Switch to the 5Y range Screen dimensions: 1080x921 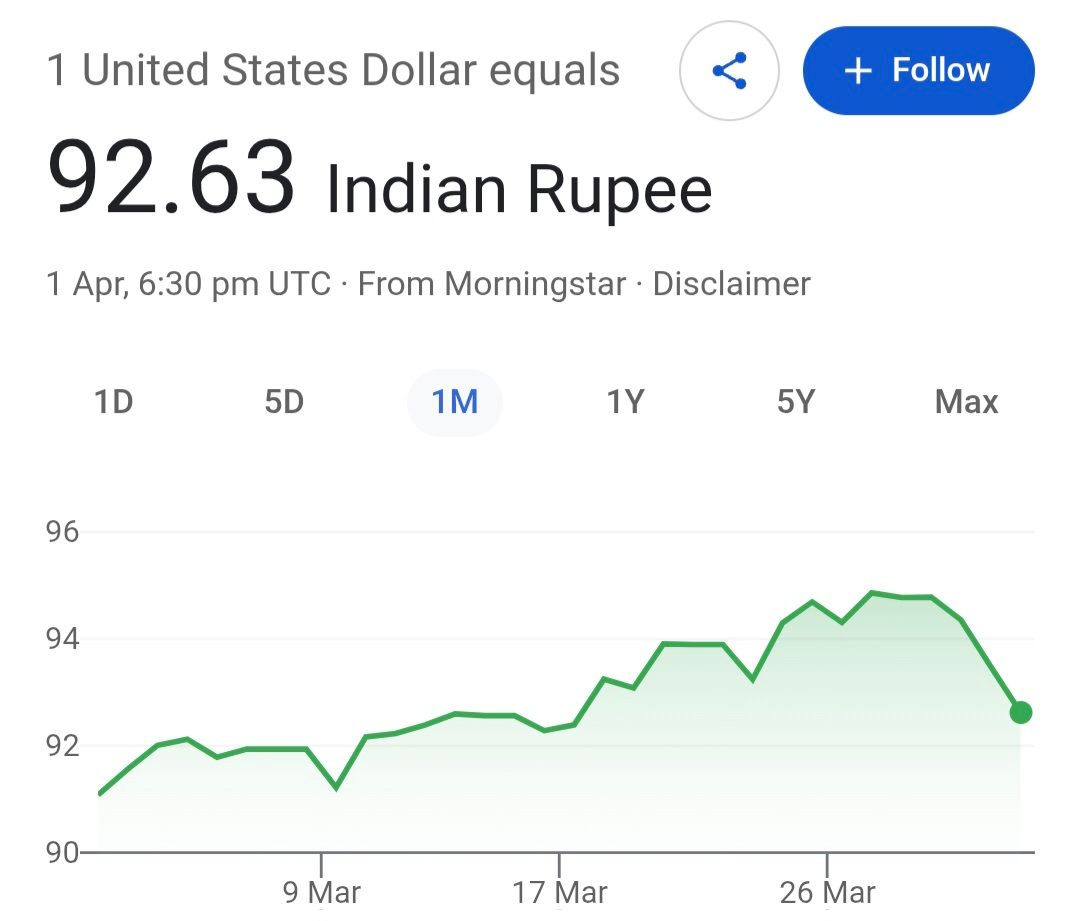click(x=796, y=402)
